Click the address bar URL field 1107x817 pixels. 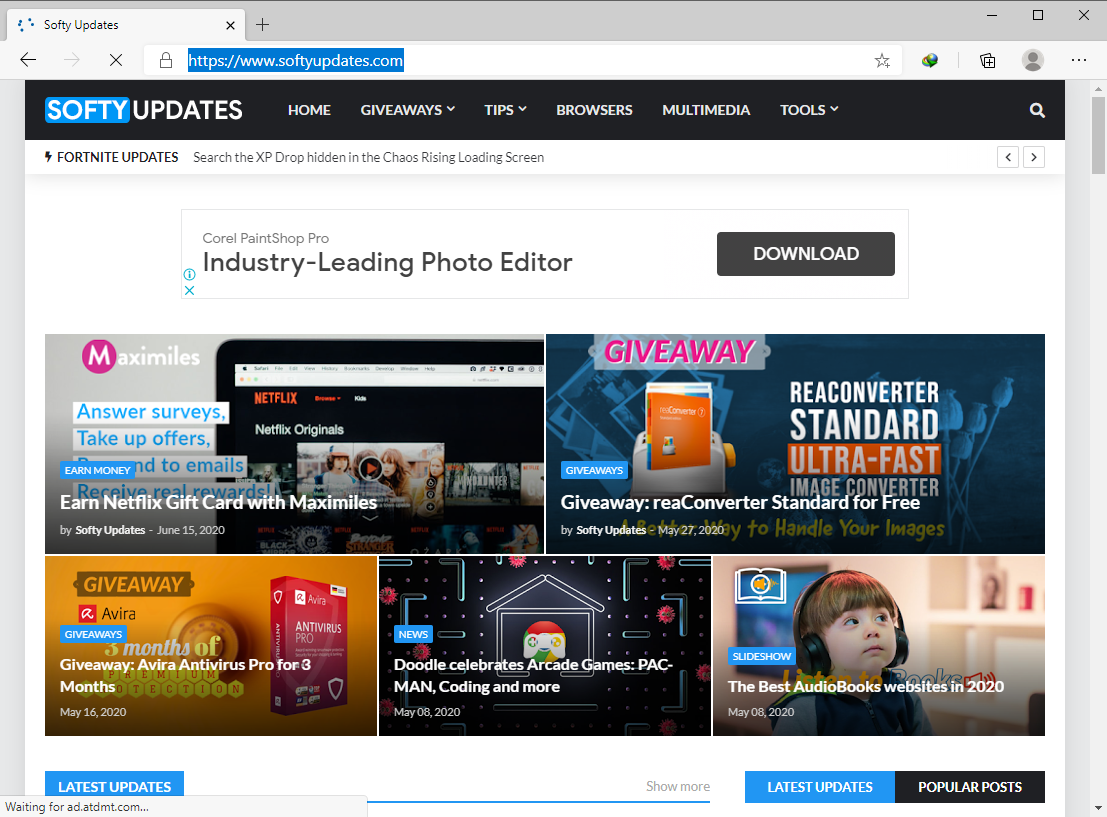click(522, 61)
